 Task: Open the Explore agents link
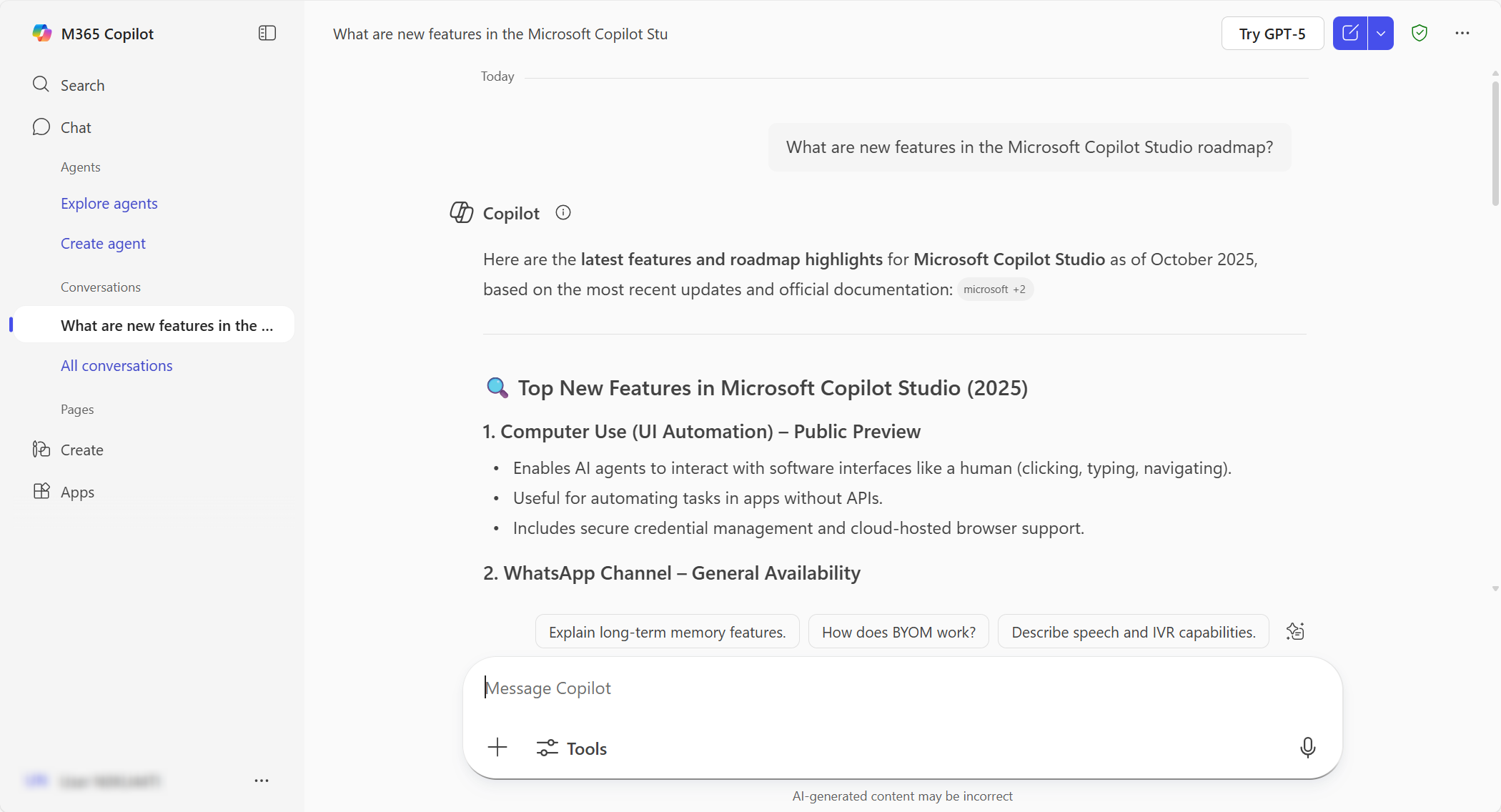pos(109,203)
